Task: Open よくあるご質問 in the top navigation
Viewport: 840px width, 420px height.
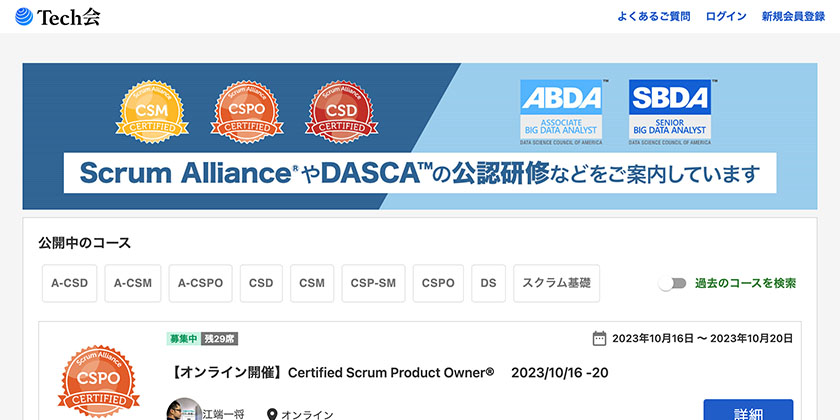Action: point(654,17)
